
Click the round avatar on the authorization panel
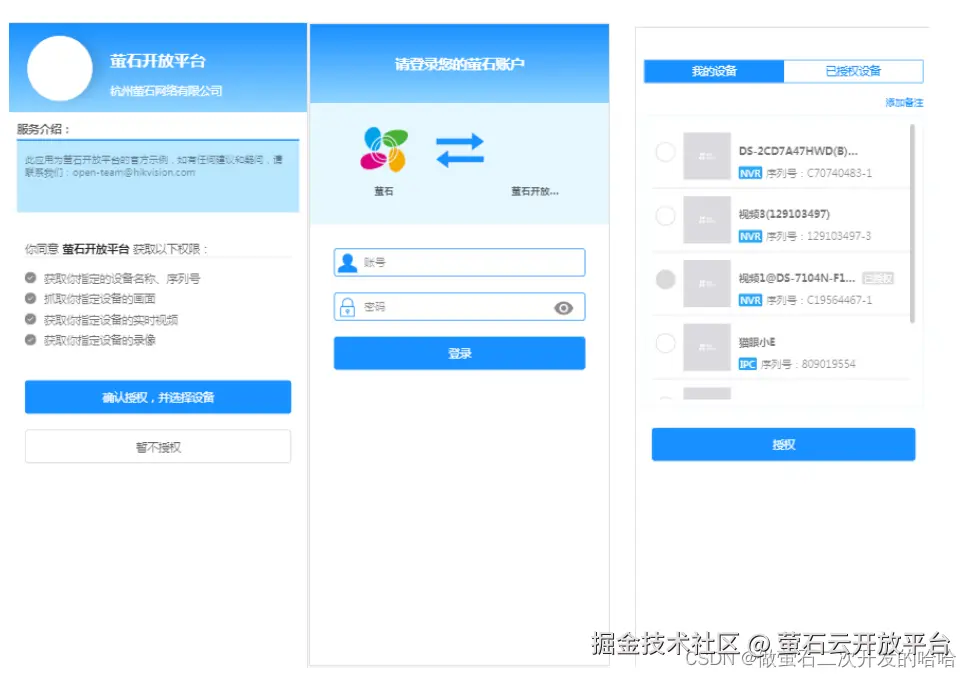point(60,68)
